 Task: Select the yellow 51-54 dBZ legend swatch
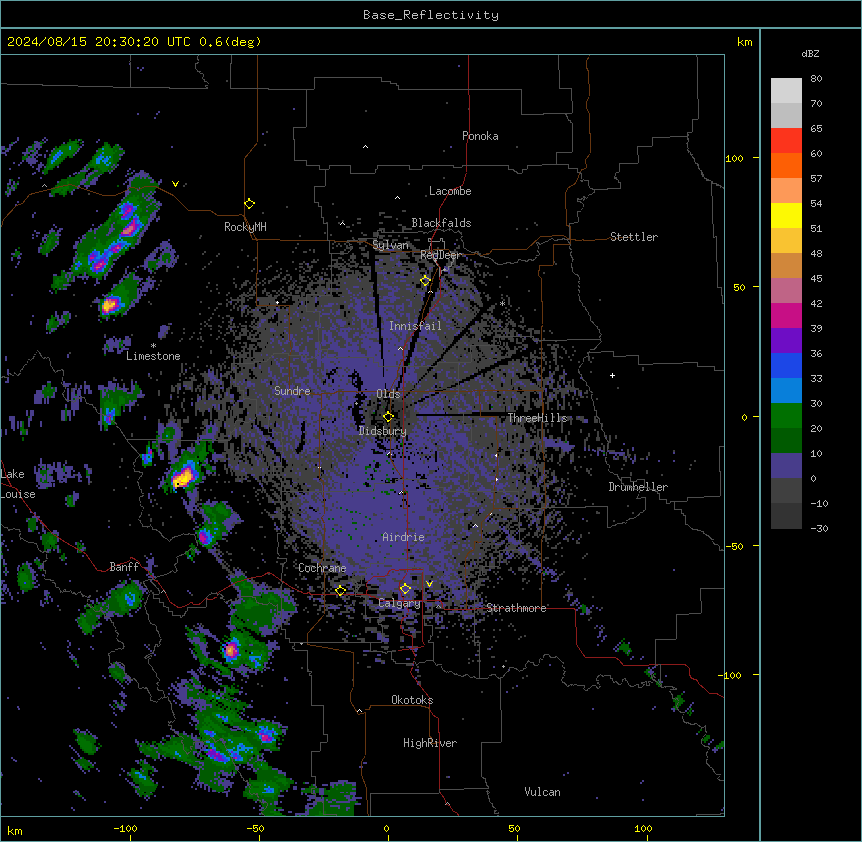[x=786, y=215]
